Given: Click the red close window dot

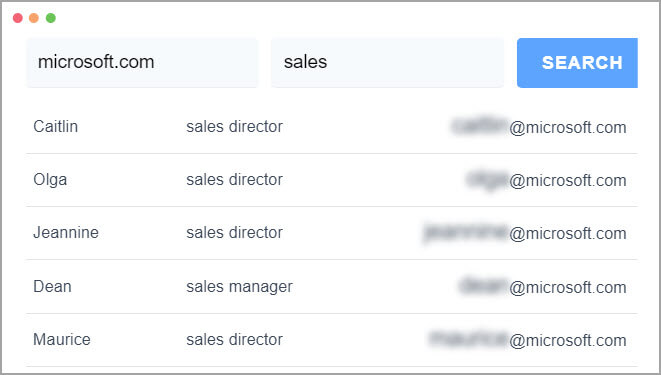Looking at the screenshot, I should tap(18, 18).
